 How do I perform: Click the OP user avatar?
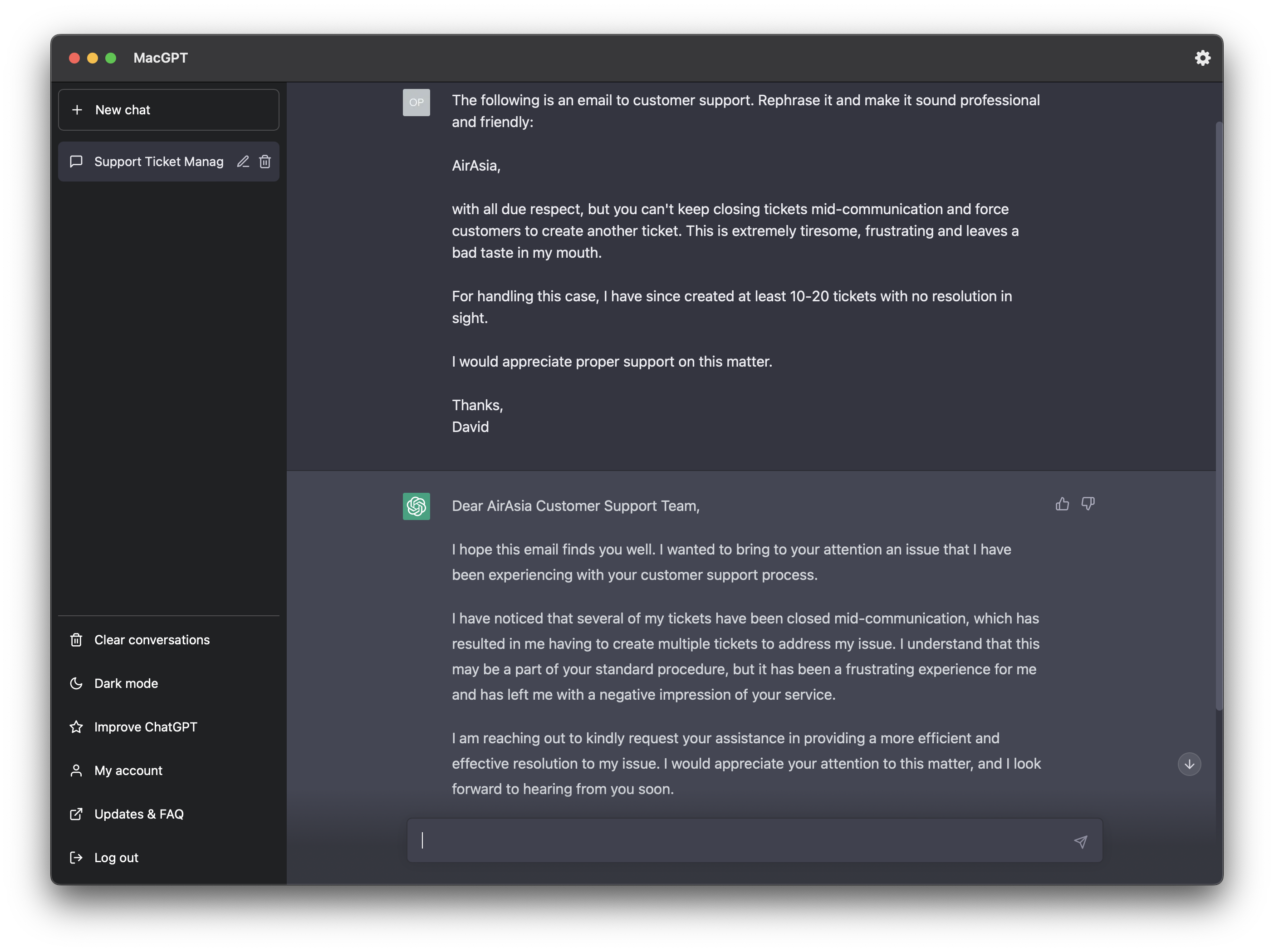416,103
